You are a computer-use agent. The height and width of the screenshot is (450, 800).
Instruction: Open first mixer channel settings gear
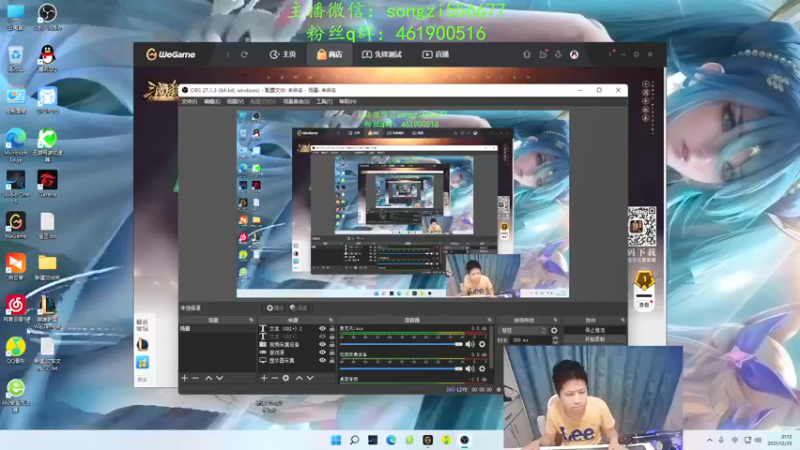(x=482, y=344)
